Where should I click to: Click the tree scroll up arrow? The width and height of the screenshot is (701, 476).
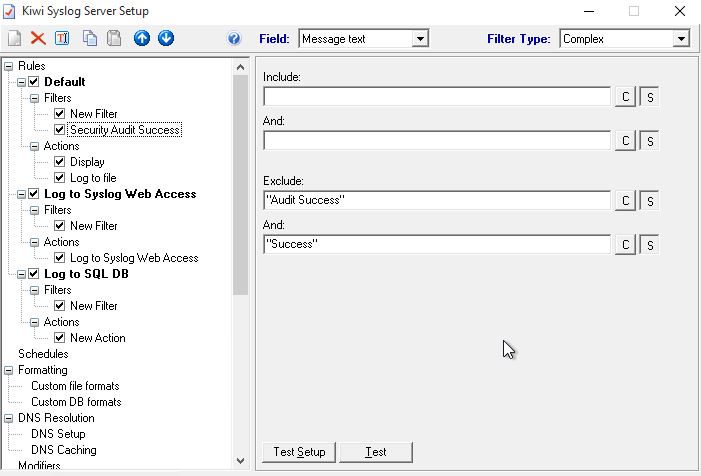[x=241, y=67]
